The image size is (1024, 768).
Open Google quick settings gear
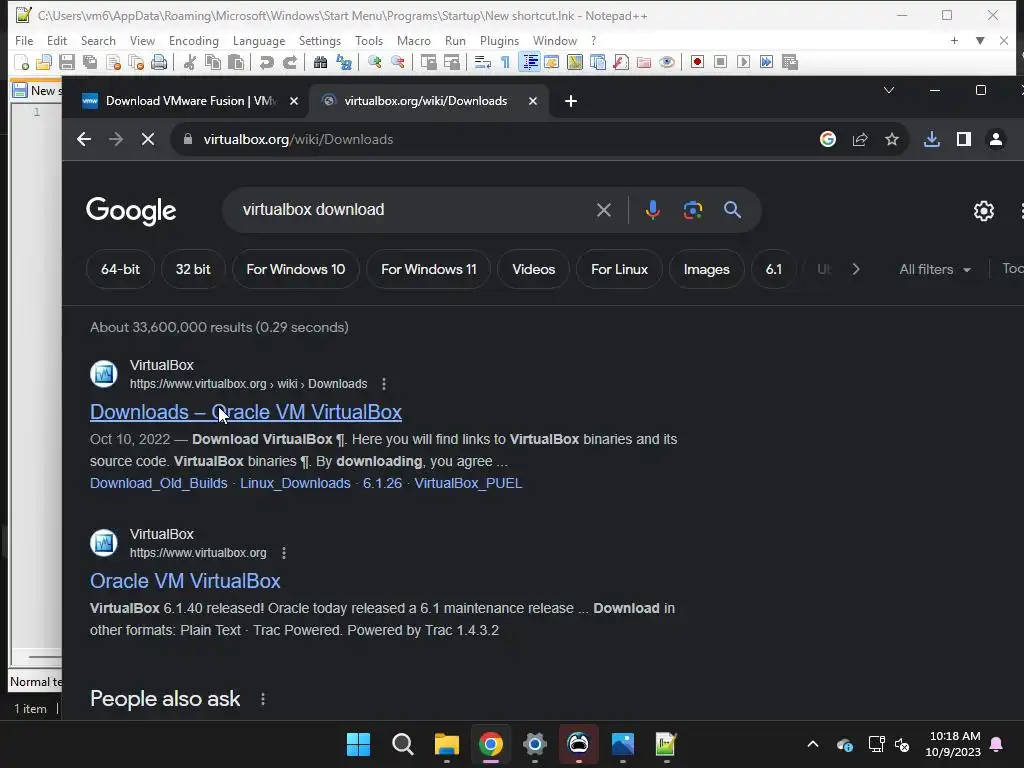pyautogui.click(x=984, y=211)
